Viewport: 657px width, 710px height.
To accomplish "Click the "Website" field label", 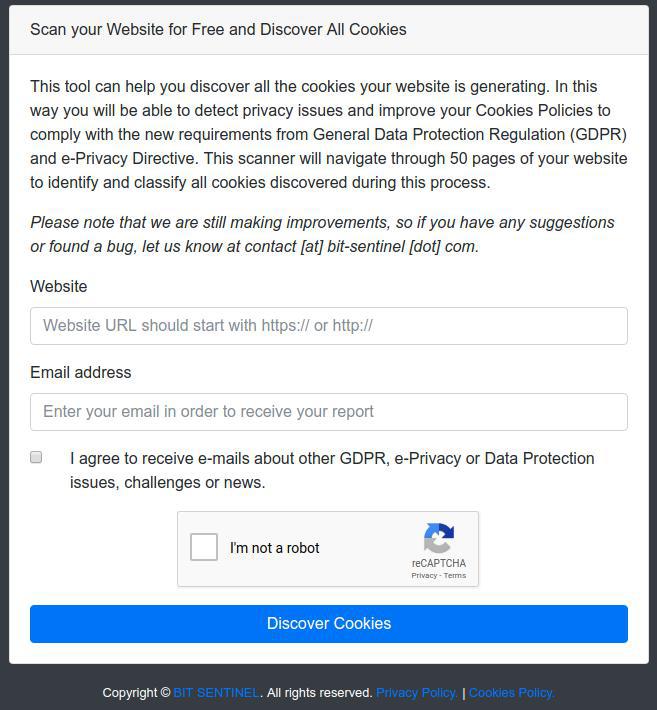I will tap(58, 286).
